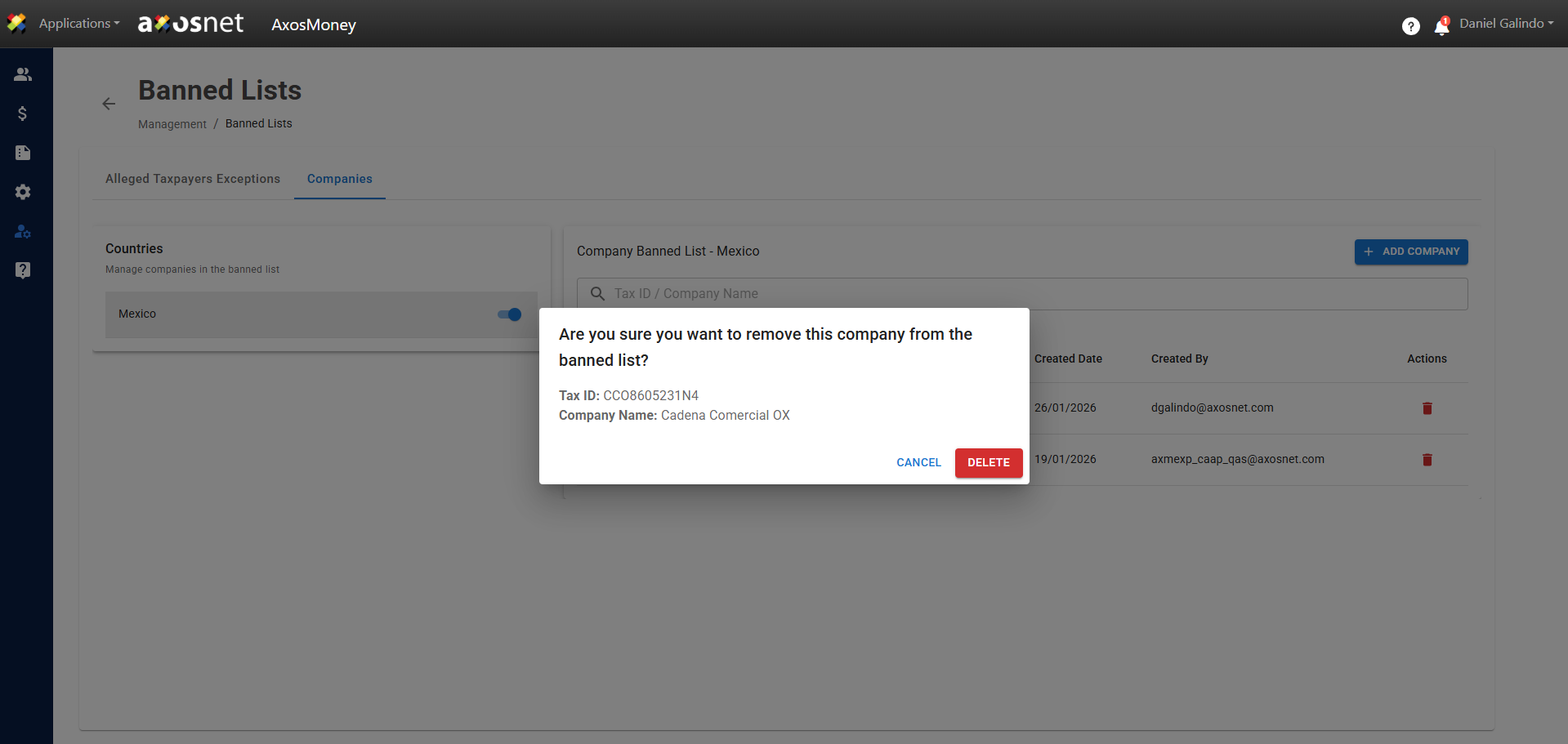Select the Companies tab
Viewport: 1568px width, 744px height.
click(x=339, y=179)
